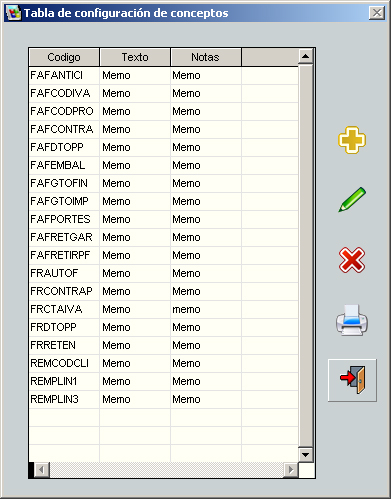Select the FAFCODPRO code cell
This screenshot has width=391, height=499.
click(x=64, y=111)
